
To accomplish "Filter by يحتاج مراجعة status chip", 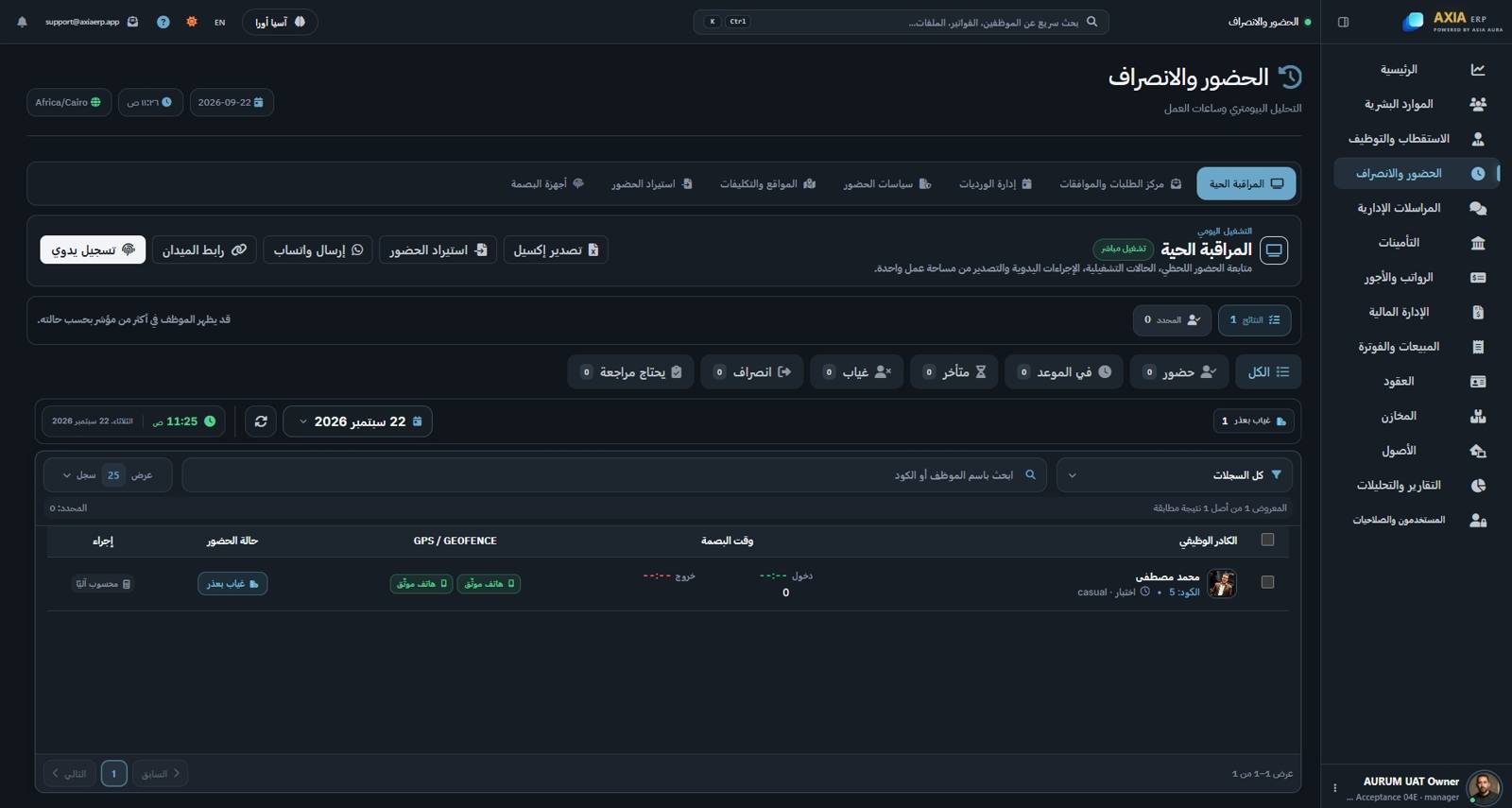I will [x=631, y=372].
